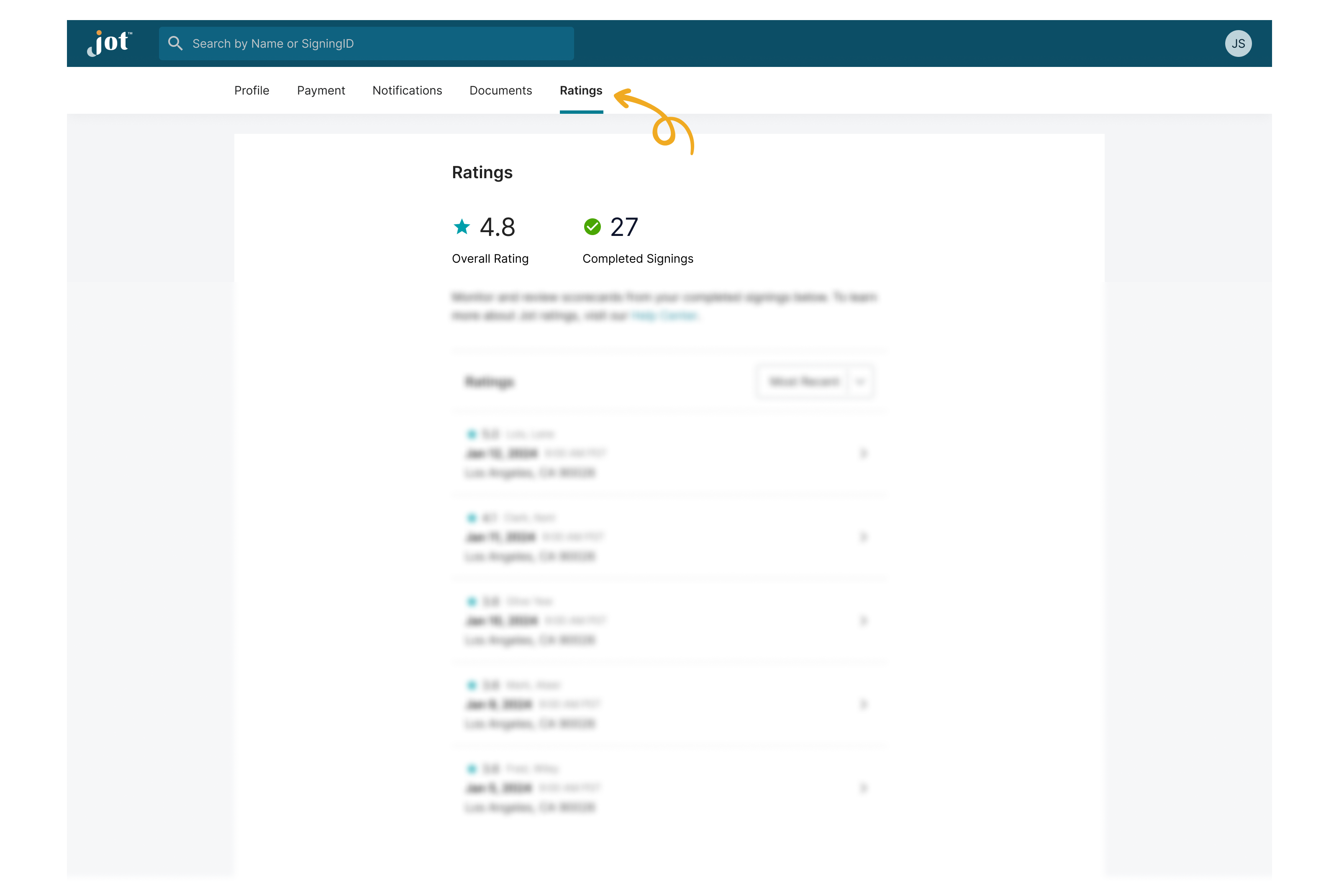The image size is (1339, 896).
Task: Scroll down the ratings list
Action: 669,600
